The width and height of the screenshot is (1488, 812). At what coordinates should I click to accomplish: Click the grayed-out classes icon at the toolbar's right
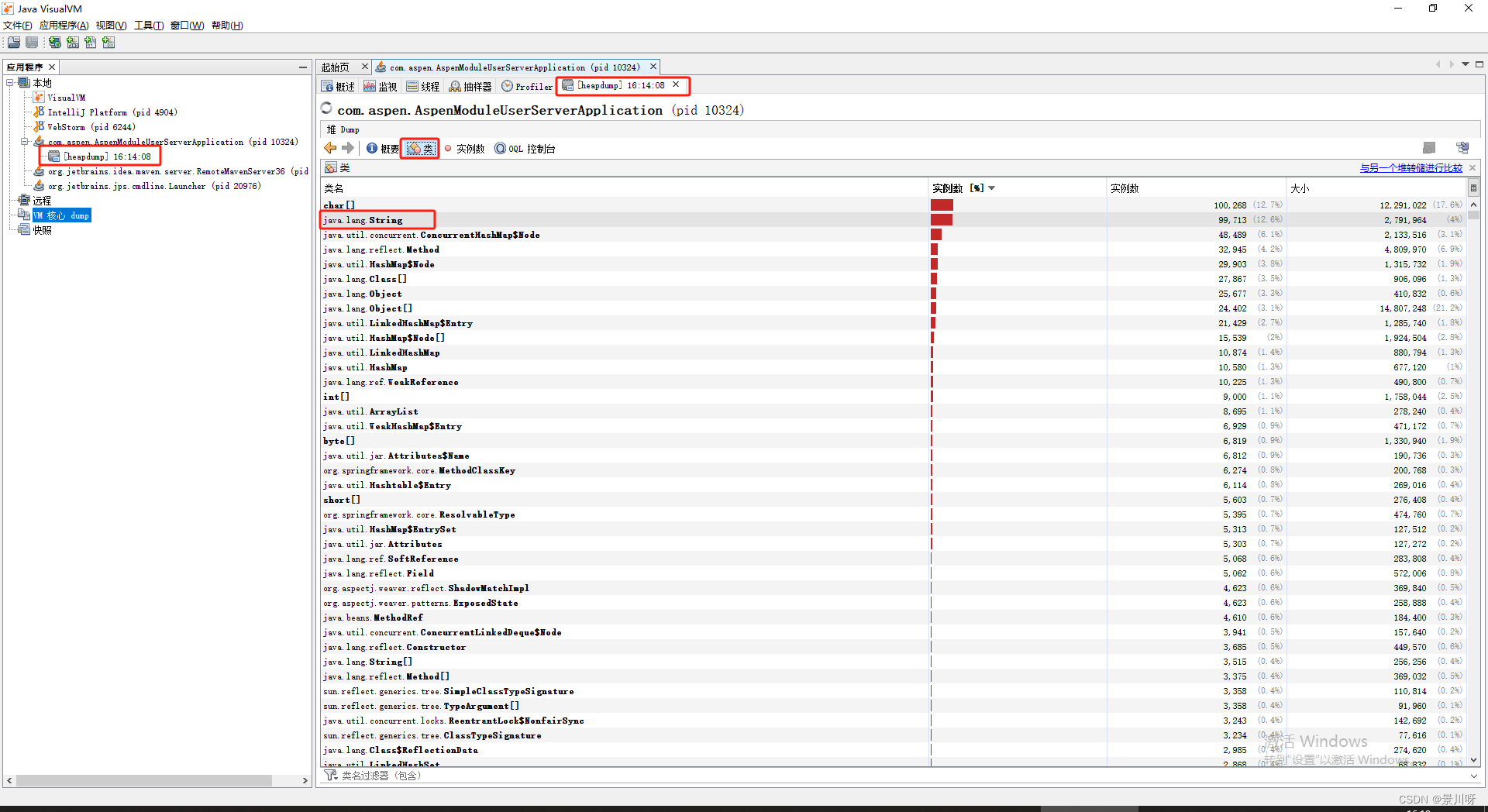pos(1430,148)
